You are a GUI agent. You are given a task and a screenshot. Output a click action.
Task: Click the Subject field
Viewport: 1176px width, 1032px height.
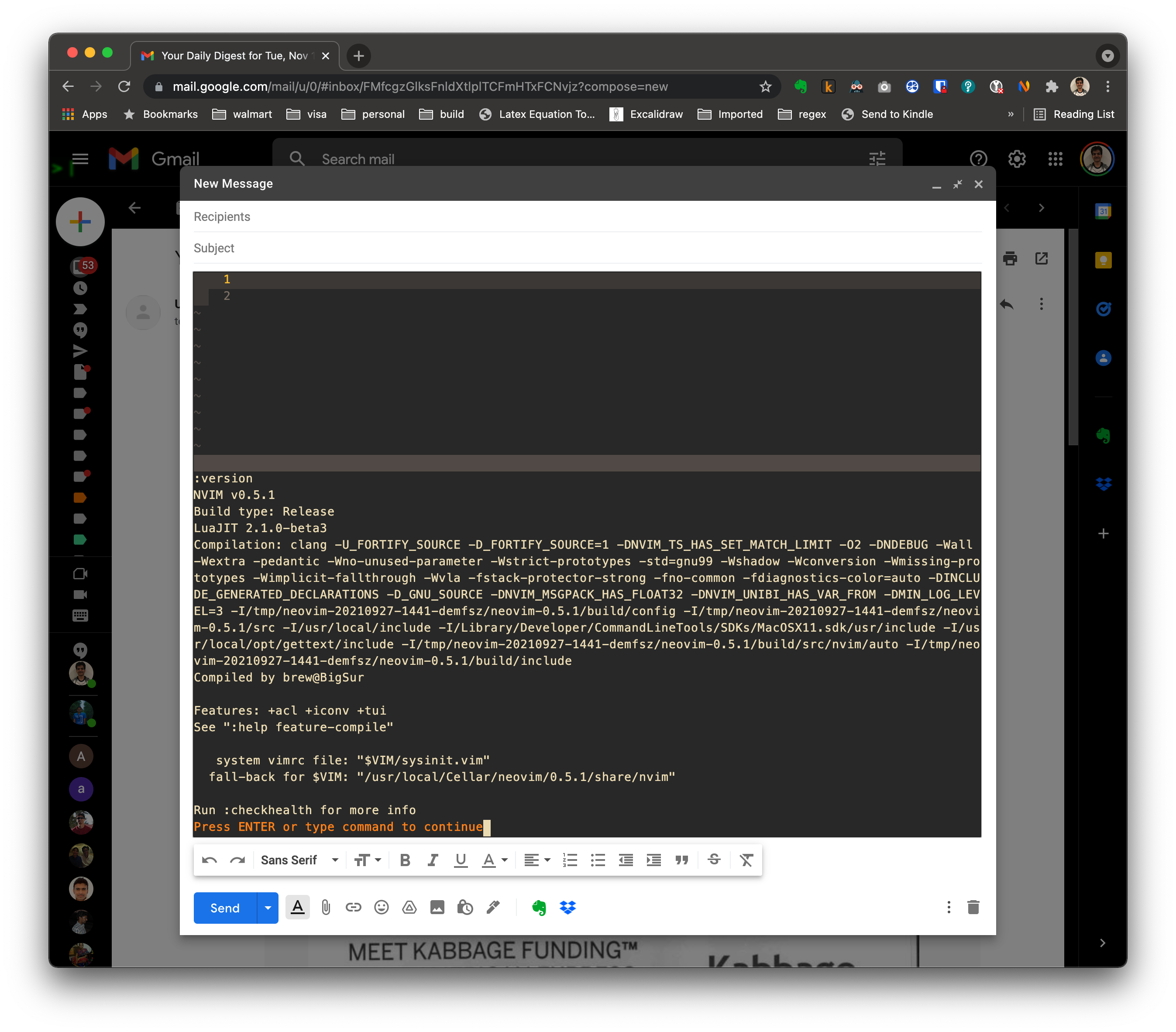(588, 248)
